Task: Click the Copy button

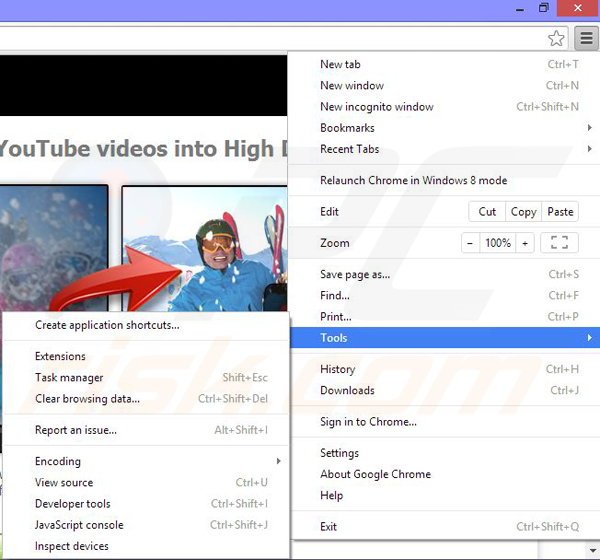Action: tap(523, 212)
